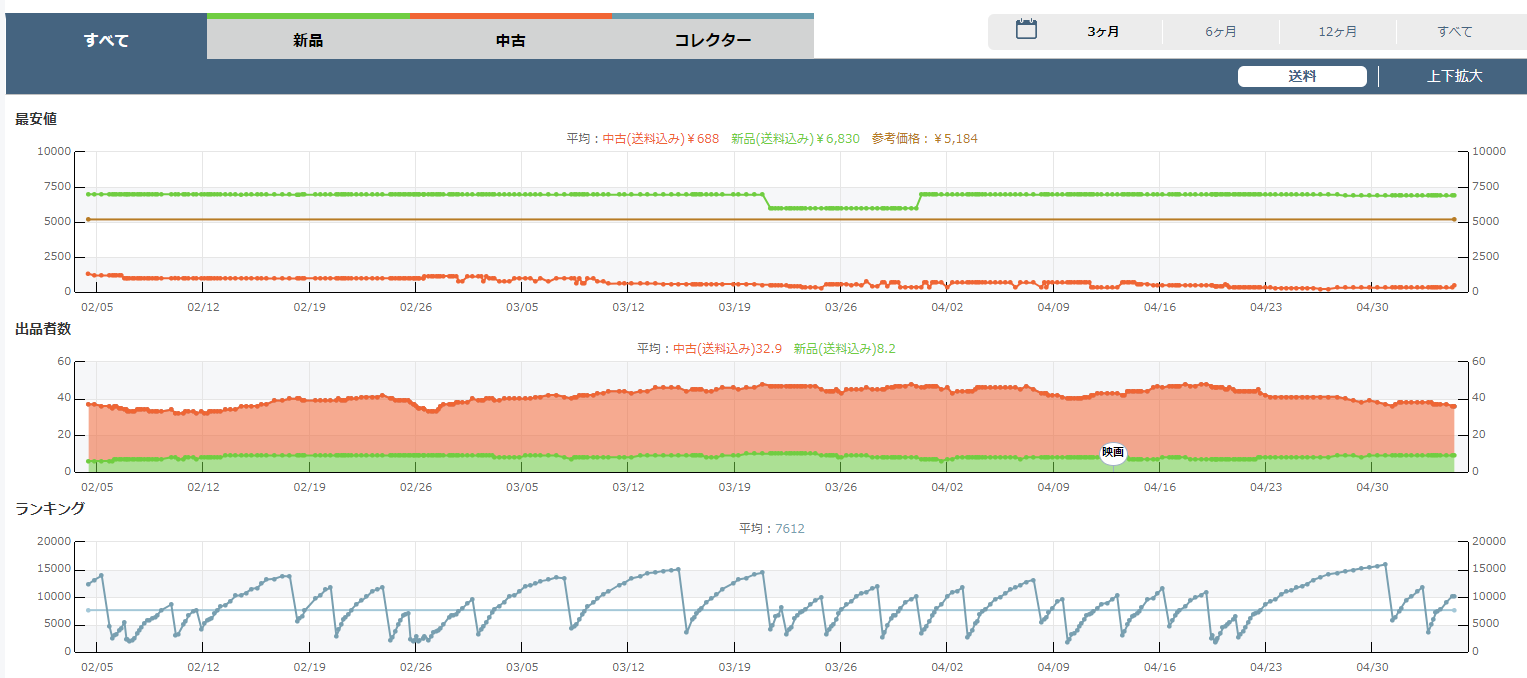Click the 中古(送料込み)¥688 legend label

[x=660, y=139]
